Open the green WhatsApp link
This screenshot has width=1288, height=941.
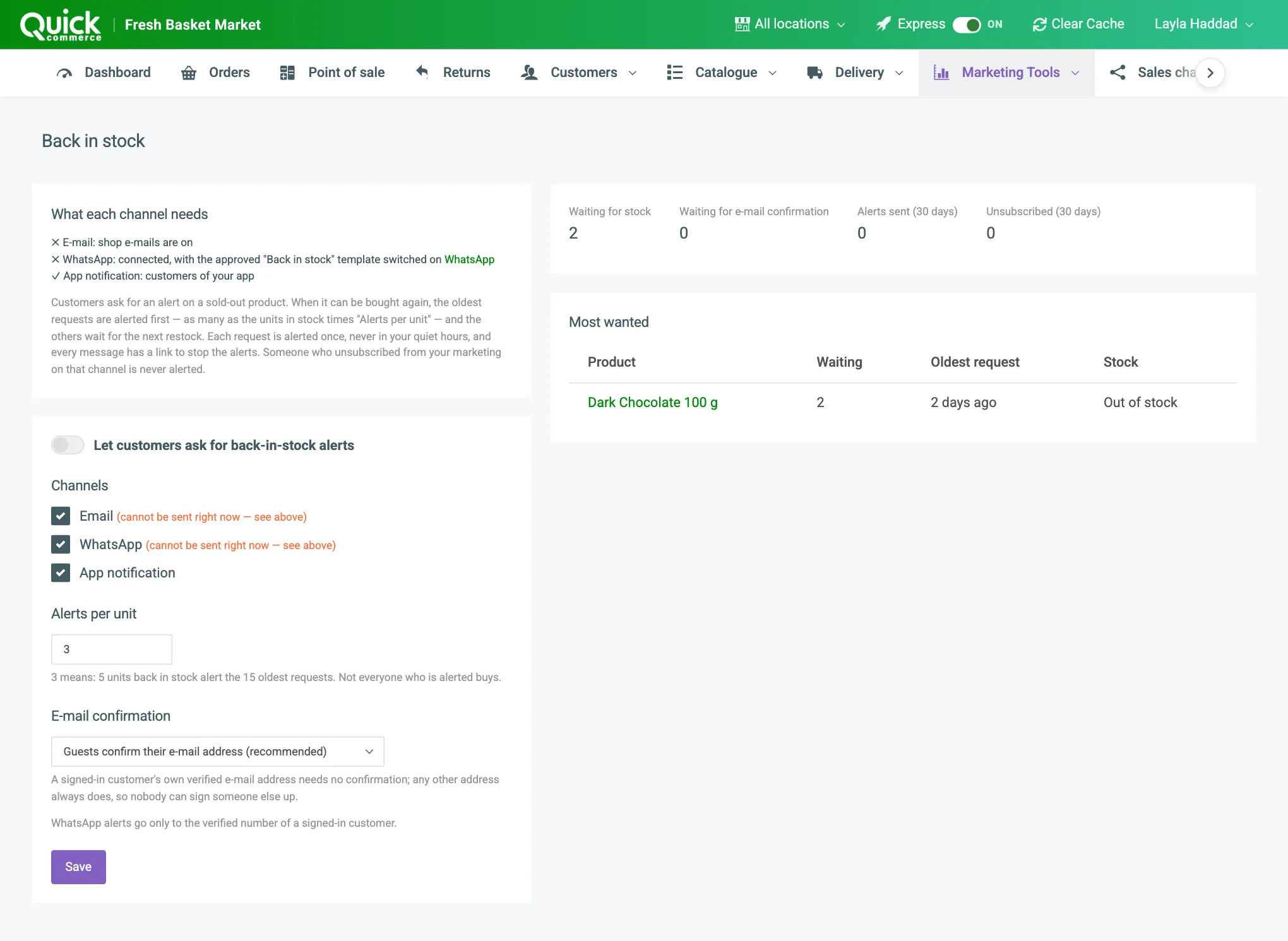(x=469, y=259)
